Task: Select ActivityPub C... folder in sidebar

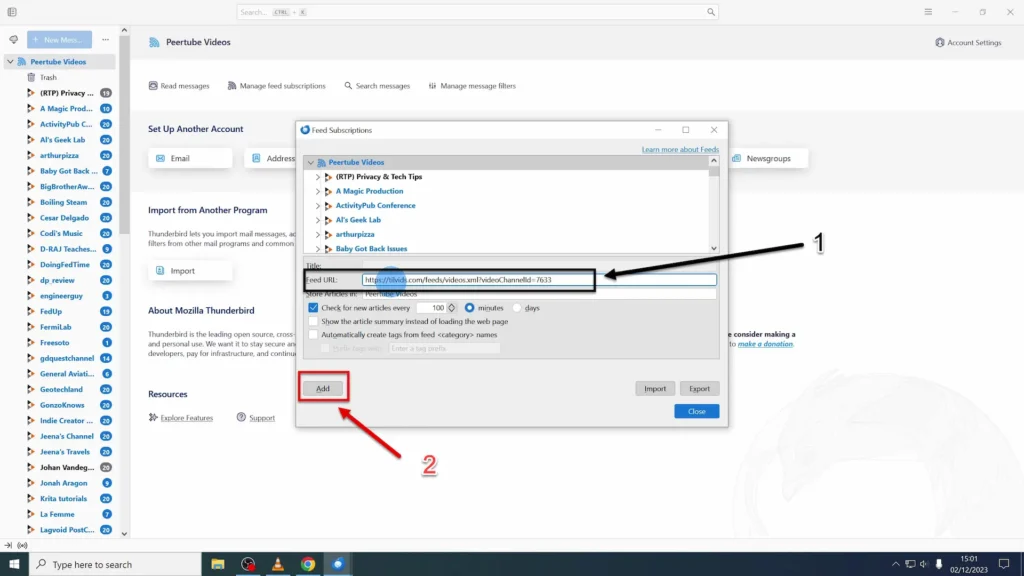Action: [66, 124]
